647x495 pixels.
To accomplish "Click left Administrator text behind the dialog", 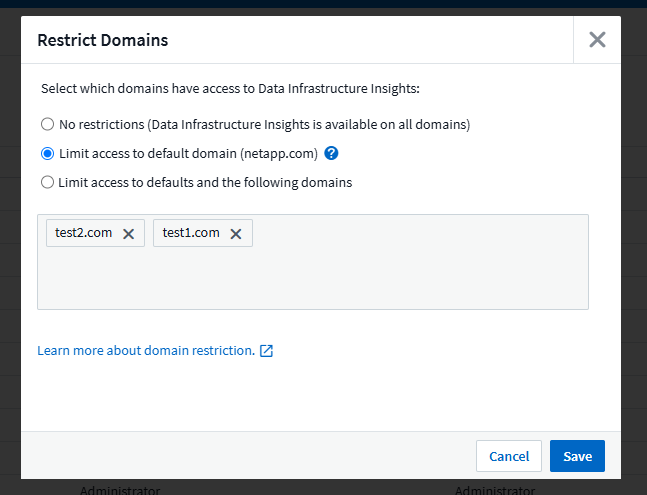I will coord(120,490).
